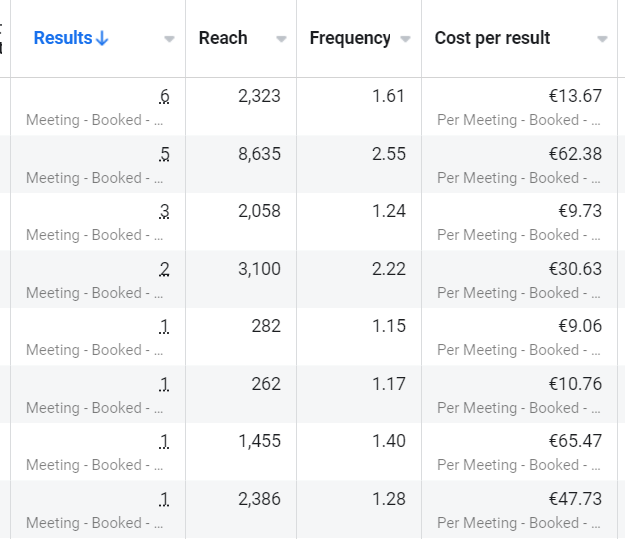This screenshot has height=539, width=625.
Task: Select the 1,455 reach cell
Action: (x=259, y=441)
